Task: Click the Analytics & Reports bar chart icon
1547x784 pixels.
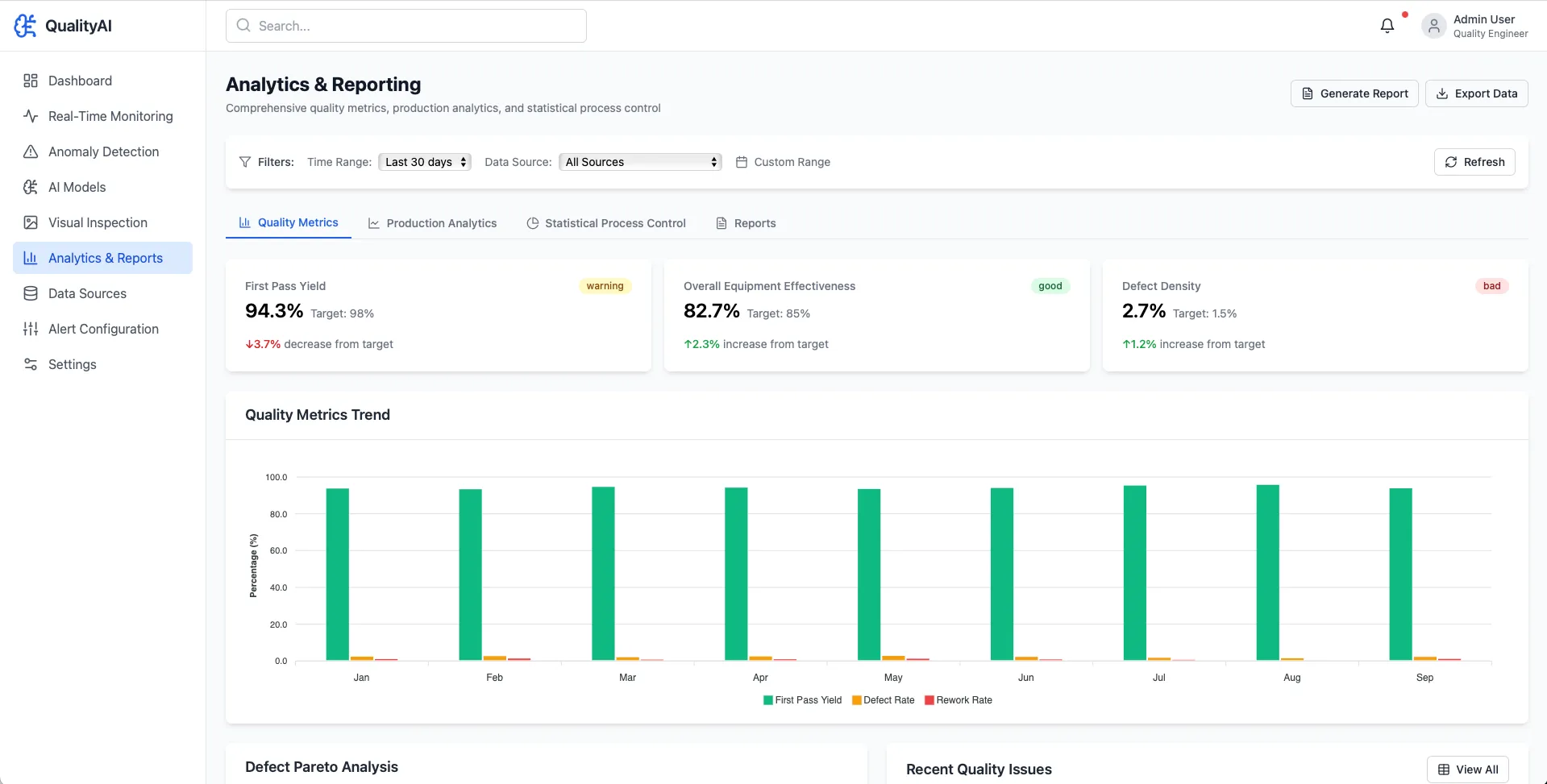Action: [31, 258]
